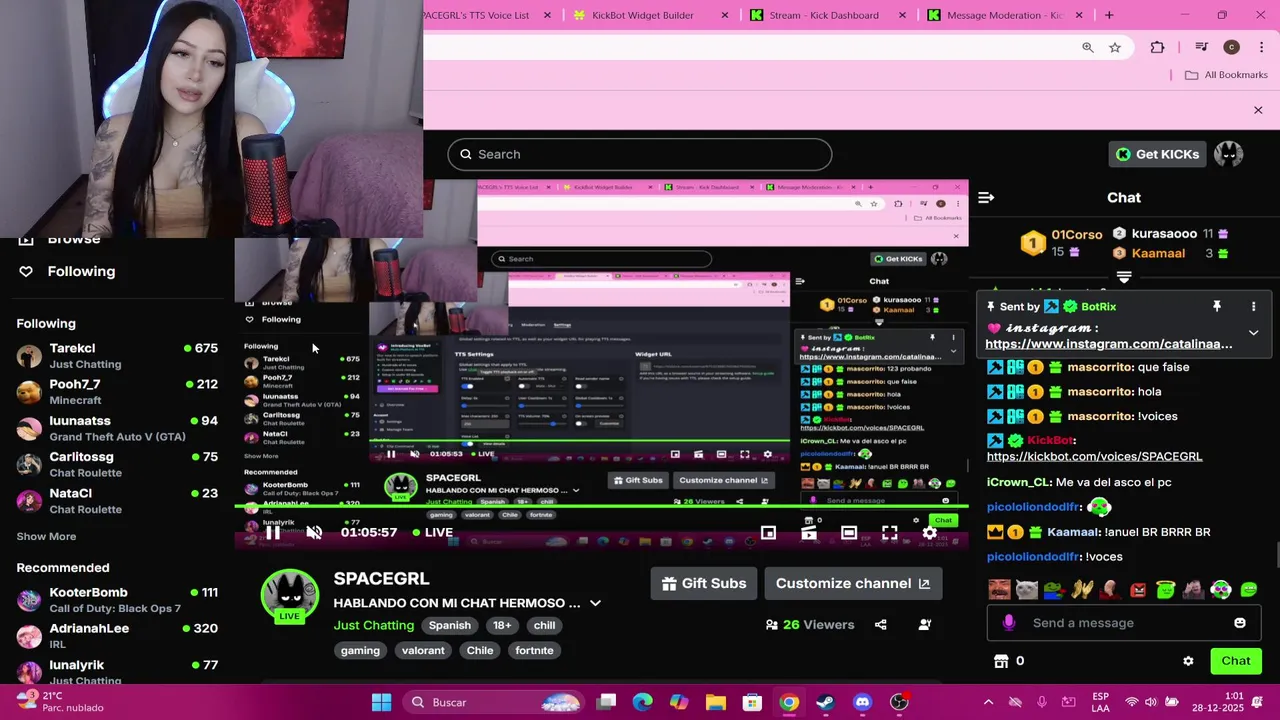Open the Just Chatting category link
The width and height of the screenshot is (1280, 720).
coord(374,626)
